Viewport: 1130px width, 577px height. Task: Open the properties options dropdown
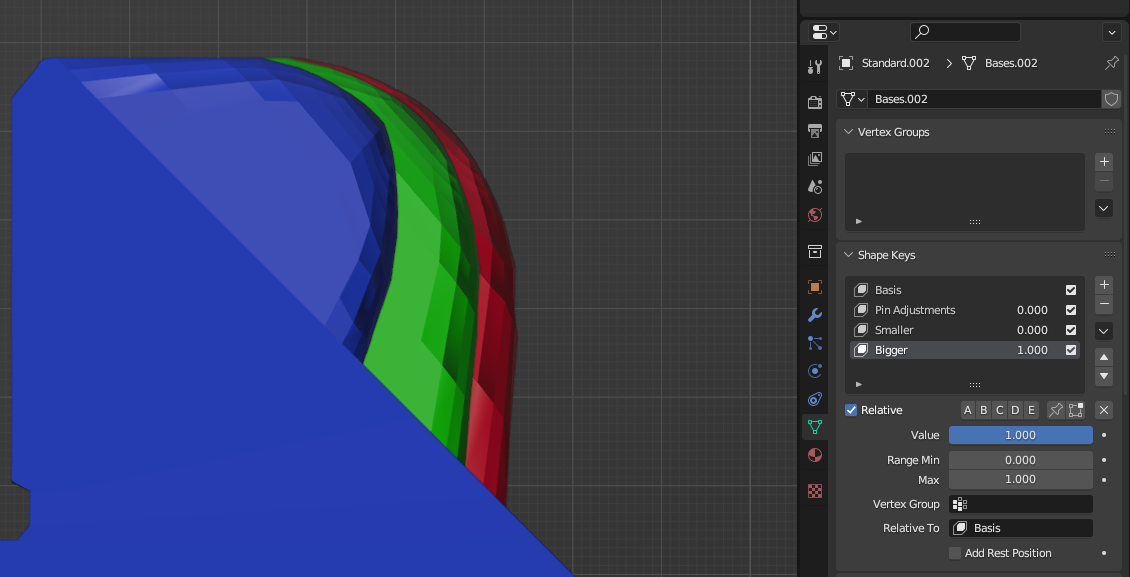[1111, 32]
